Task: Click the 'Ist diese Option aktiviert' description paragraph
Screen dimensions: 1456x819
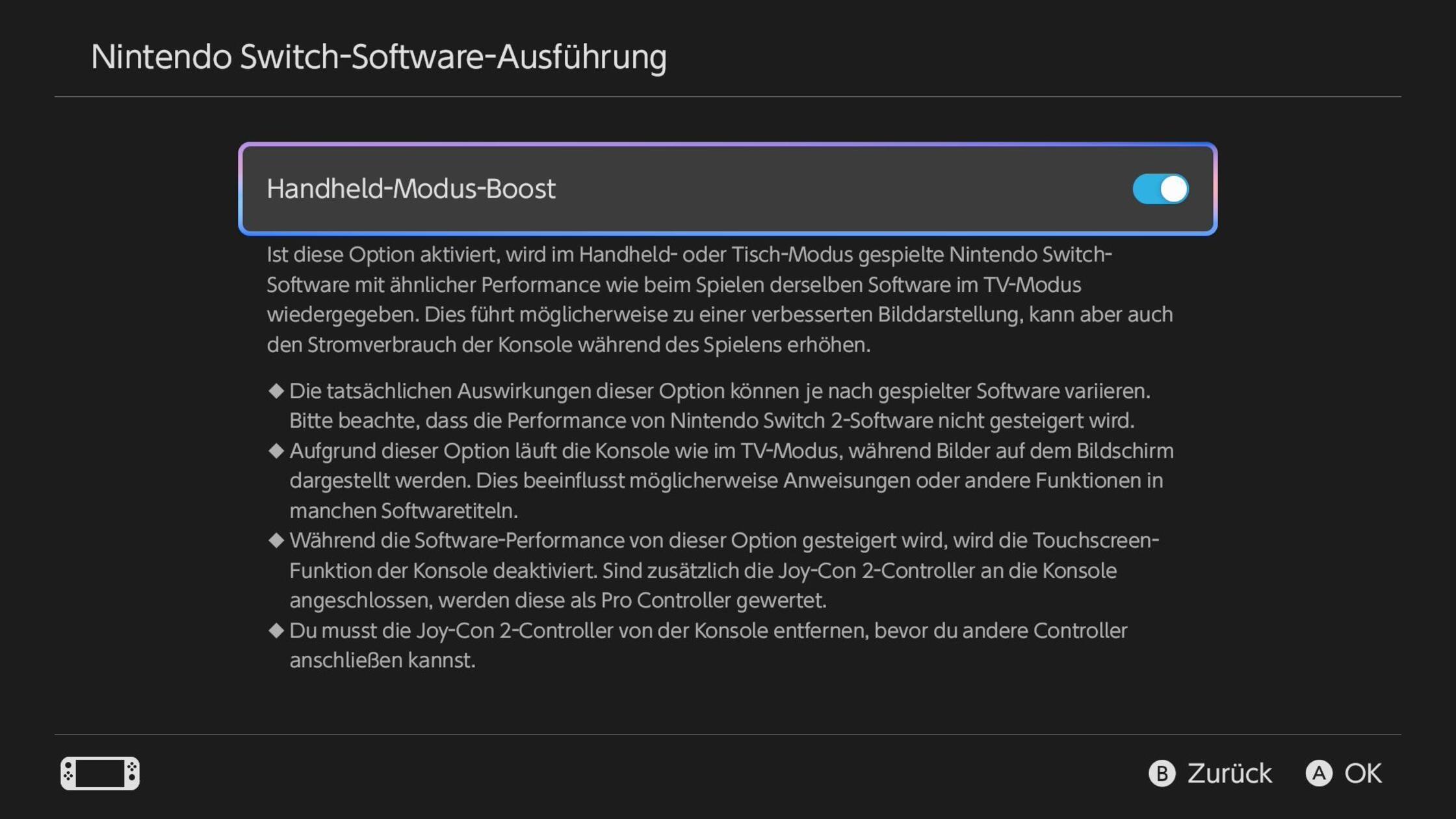Action: 715,300
